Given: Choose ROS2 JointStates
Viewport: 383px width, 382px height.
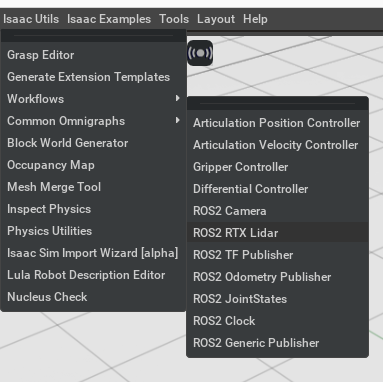Looking at the screenshot, I should (x=277, y=299).
